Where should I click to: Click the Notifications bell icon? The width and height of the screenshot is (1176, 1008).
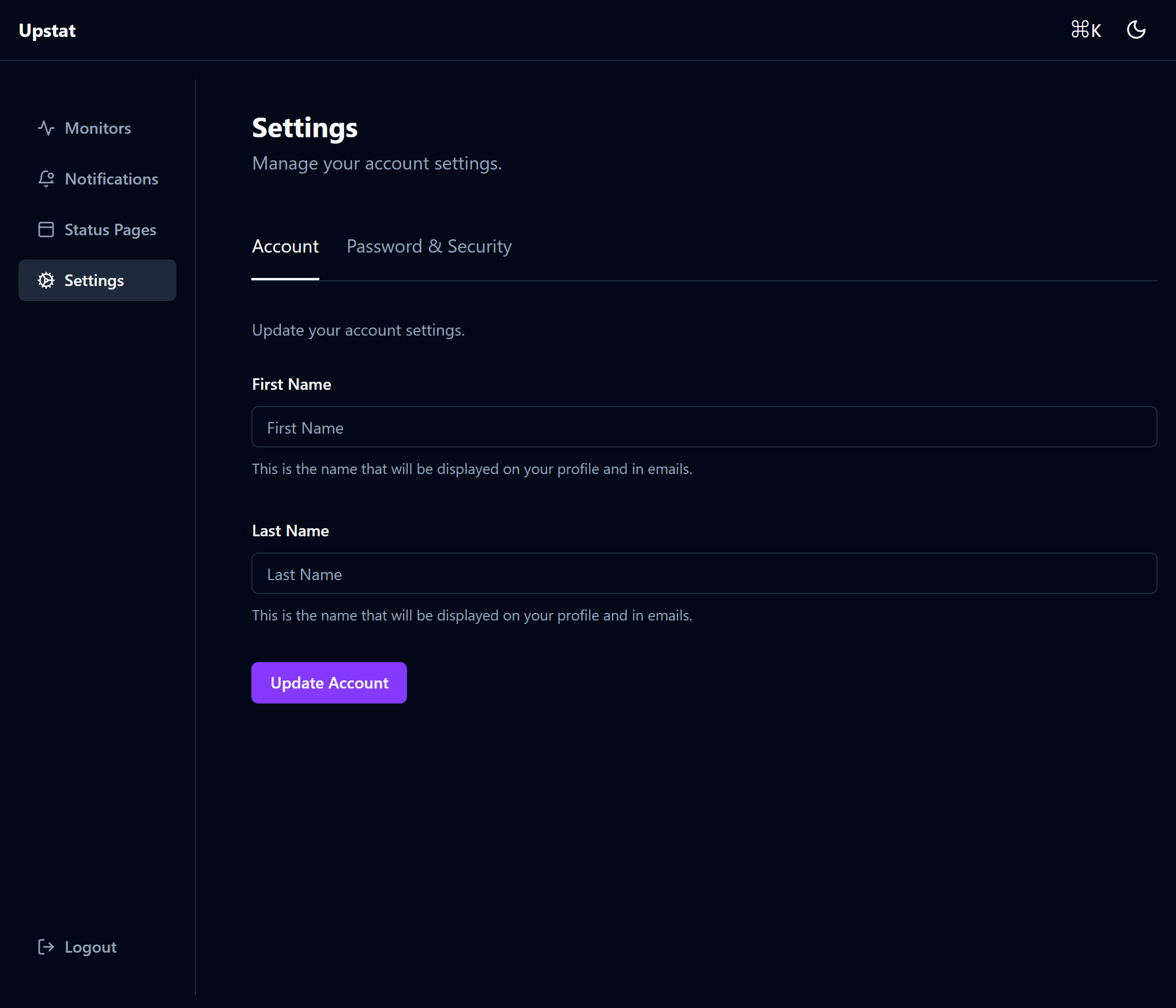click(x=46, y=179)
